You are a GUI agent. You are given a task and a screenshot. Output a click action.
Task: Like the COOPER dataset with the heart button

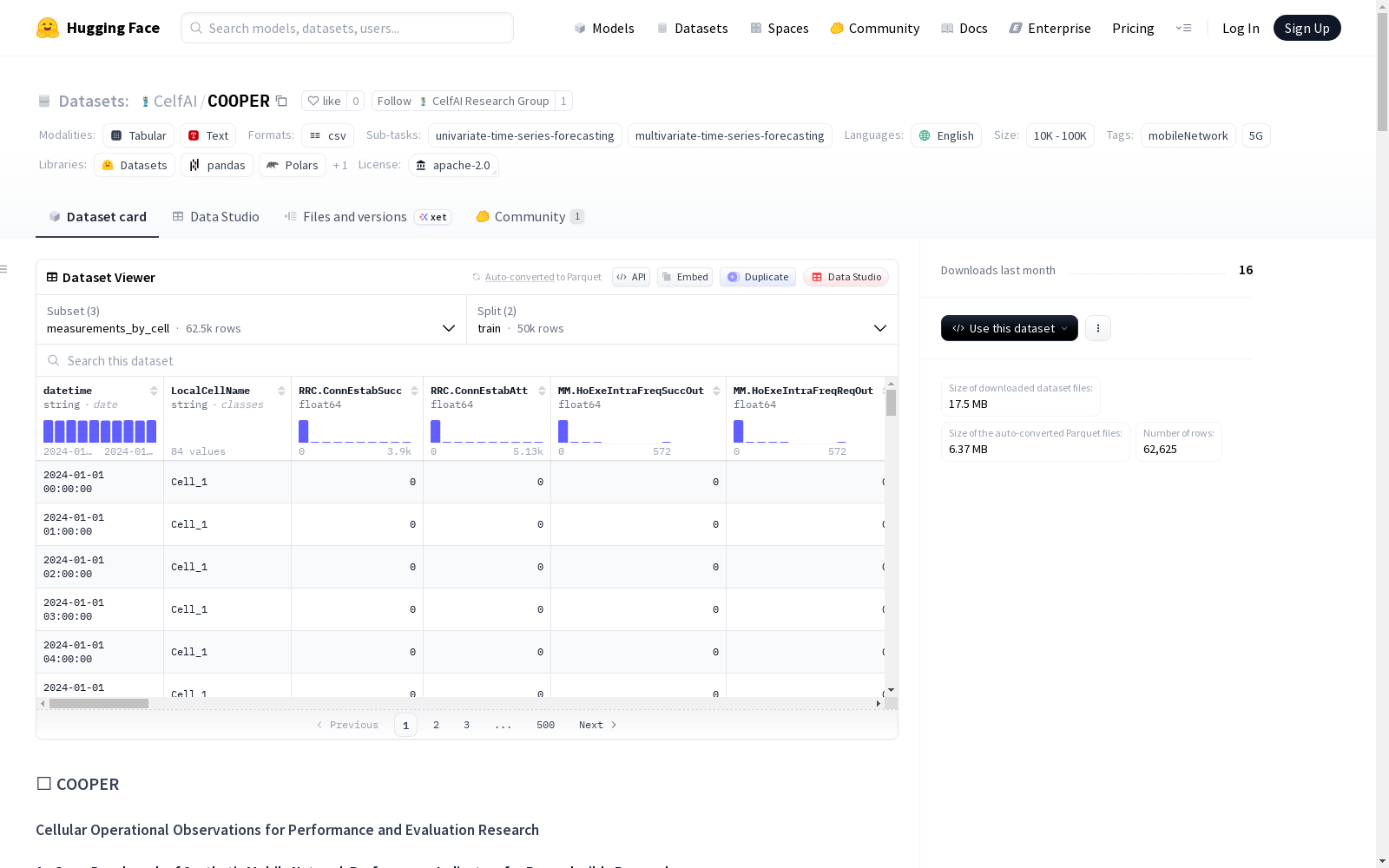tap(324, 101)
